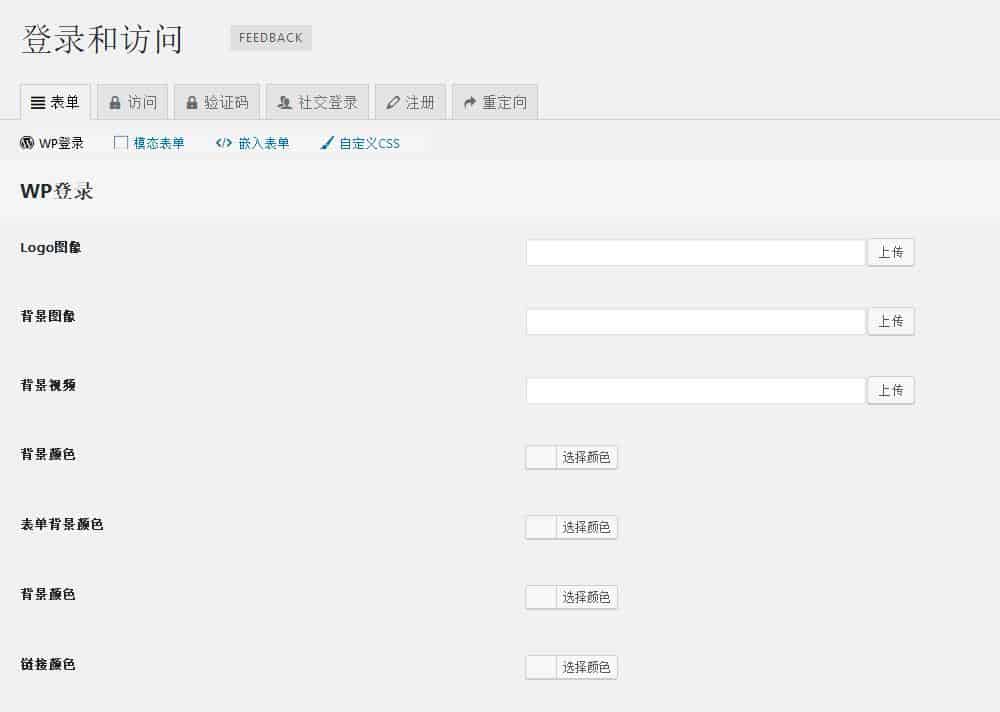
Task: Click the user icon on the 社交登录 tab
Action: point(285,103)
